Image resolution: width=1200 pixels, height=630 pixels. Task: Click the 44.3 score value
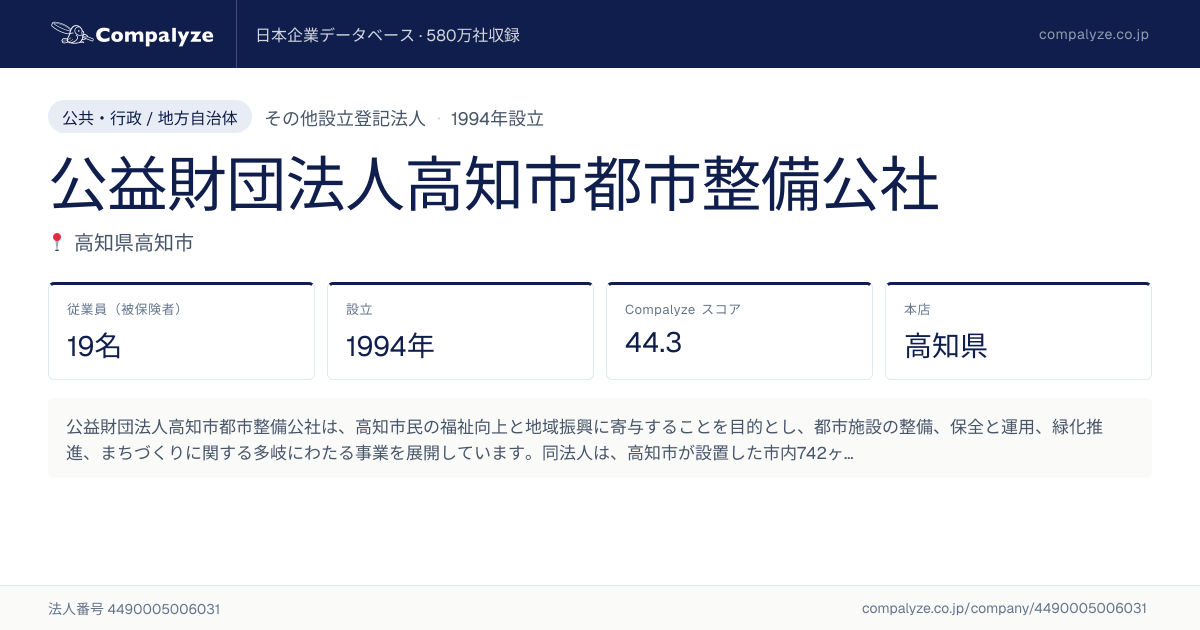[x=653, y=342]
